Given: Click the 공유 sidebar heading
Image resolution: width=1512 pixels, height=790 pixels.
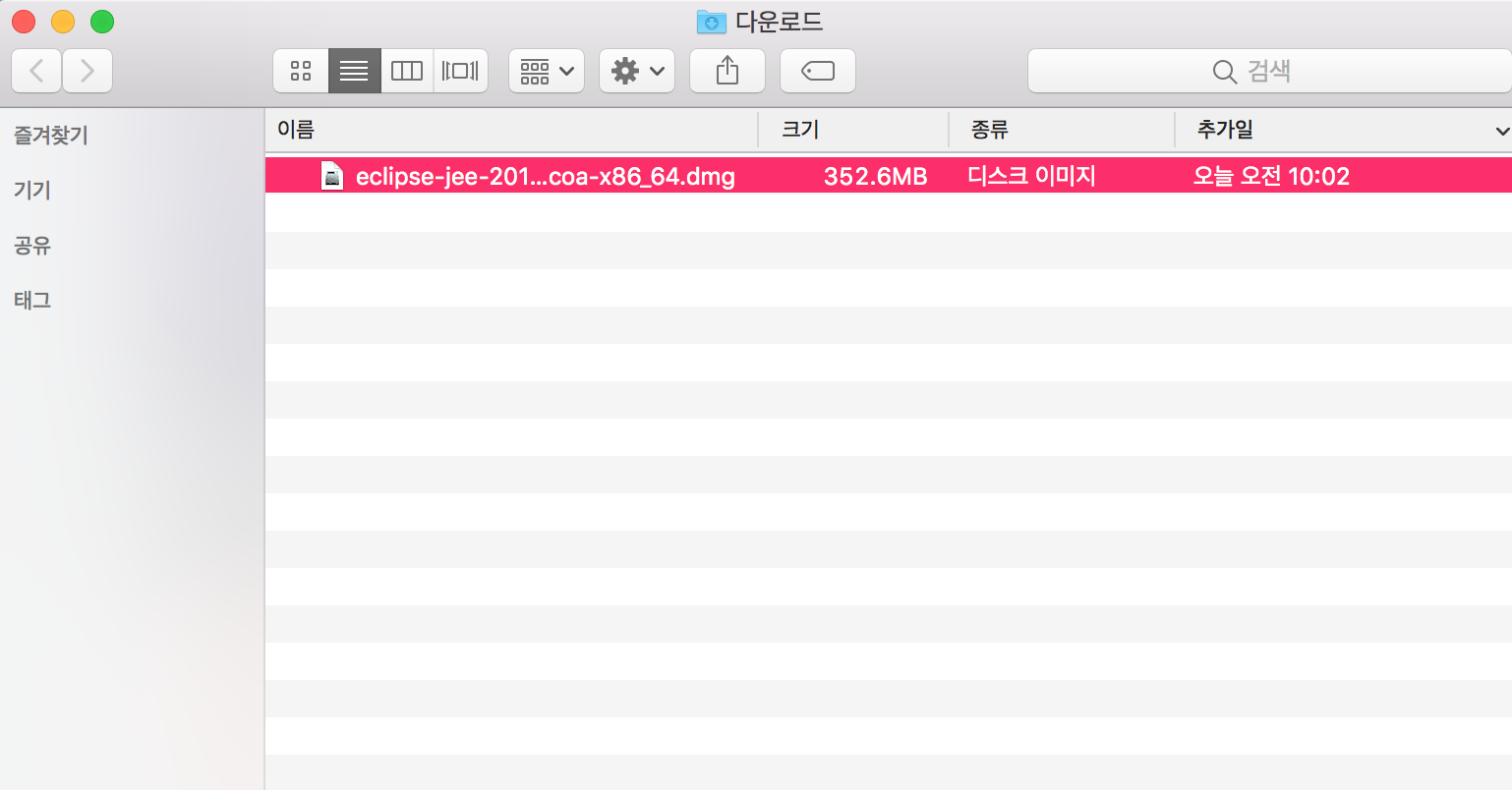Looking at the screenshot, I should [32, 246].
